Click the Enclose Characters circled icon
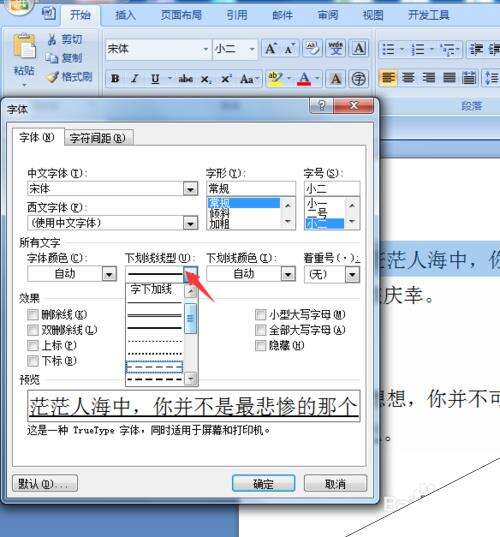 click(359, 79)
